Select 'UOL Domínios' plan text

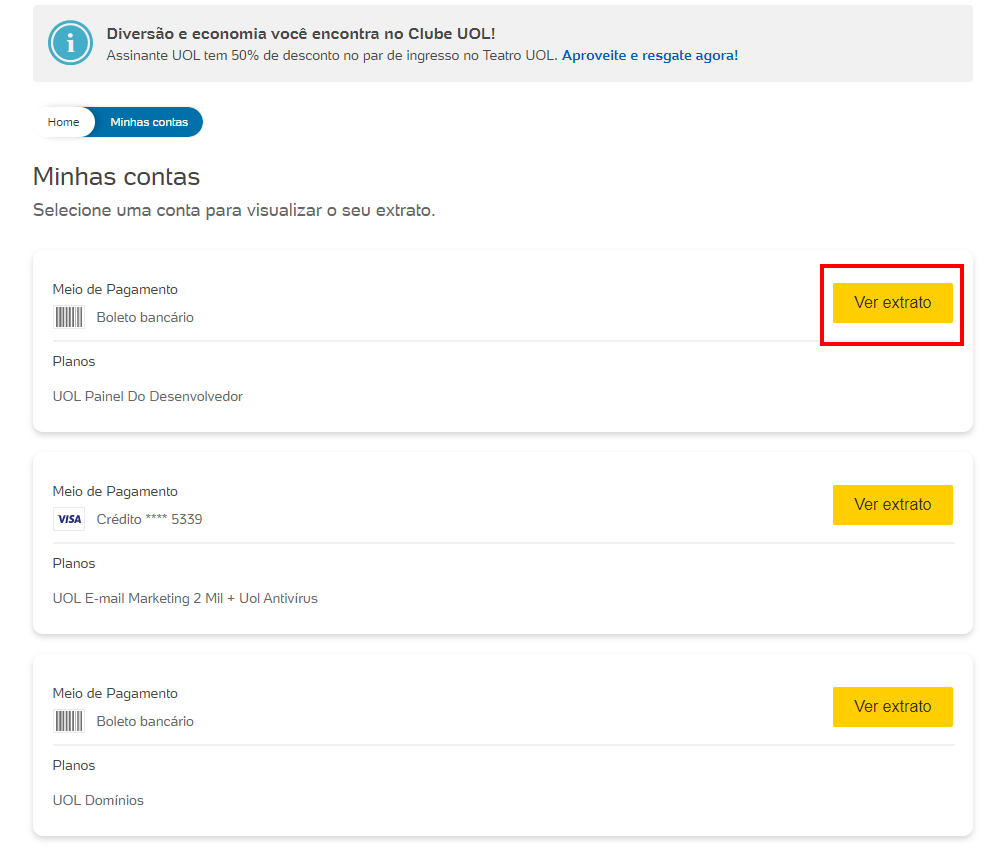point(98,800)
